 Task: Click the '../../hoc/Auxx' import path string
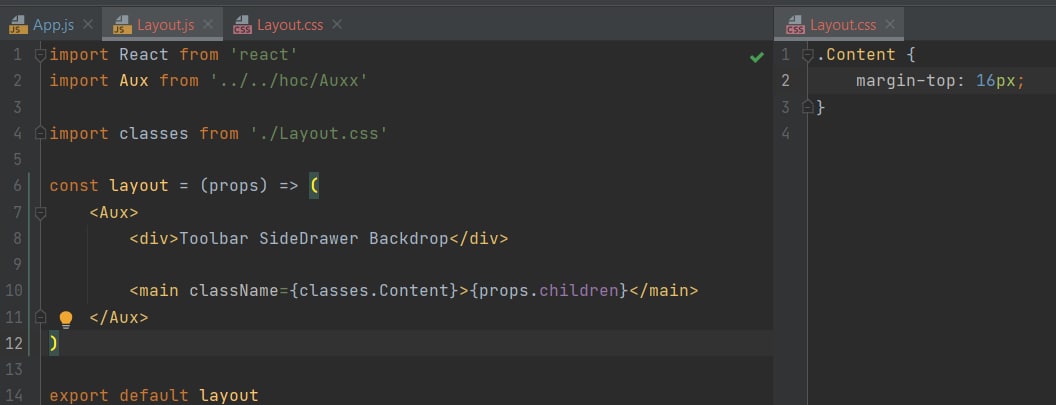coord(289,81)
